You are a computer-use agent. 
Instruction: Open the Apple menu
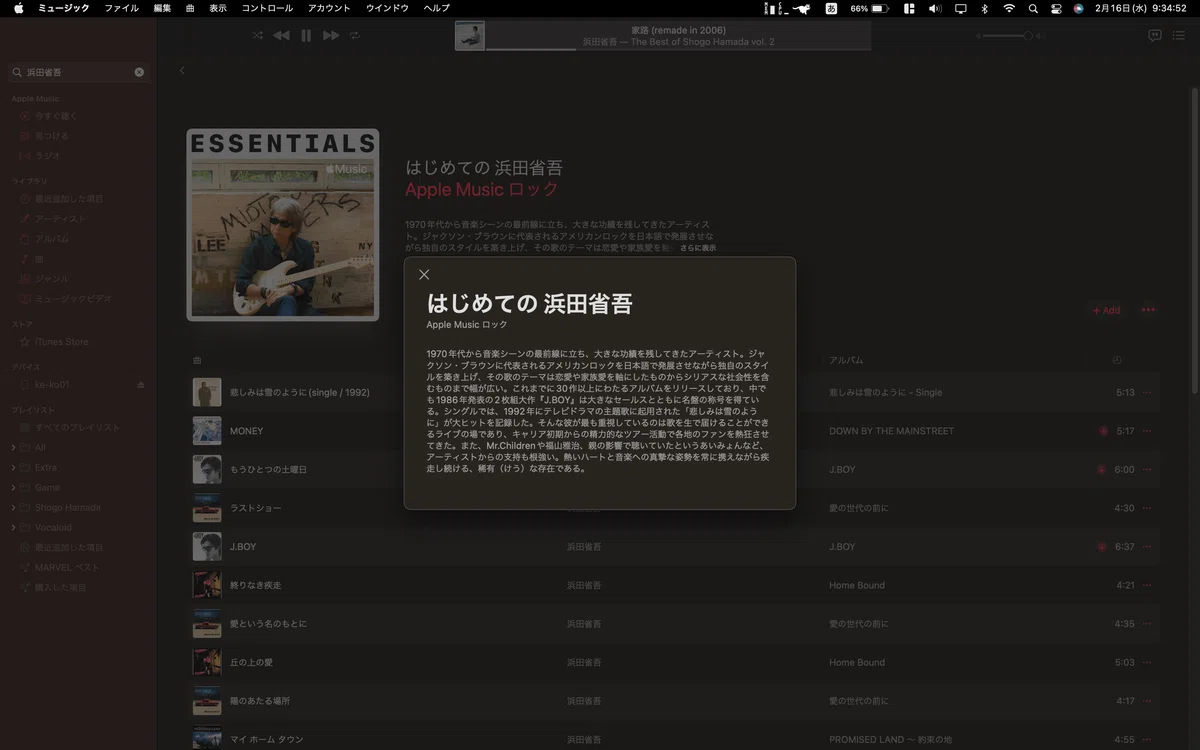18,8
